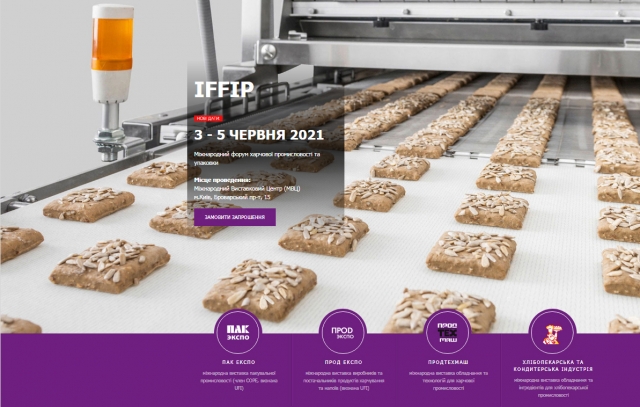Click the red НОВІ ДАТИ badge
Image resolution: width=640 pixels, height=407 pixels.
(x=208, y=118)
